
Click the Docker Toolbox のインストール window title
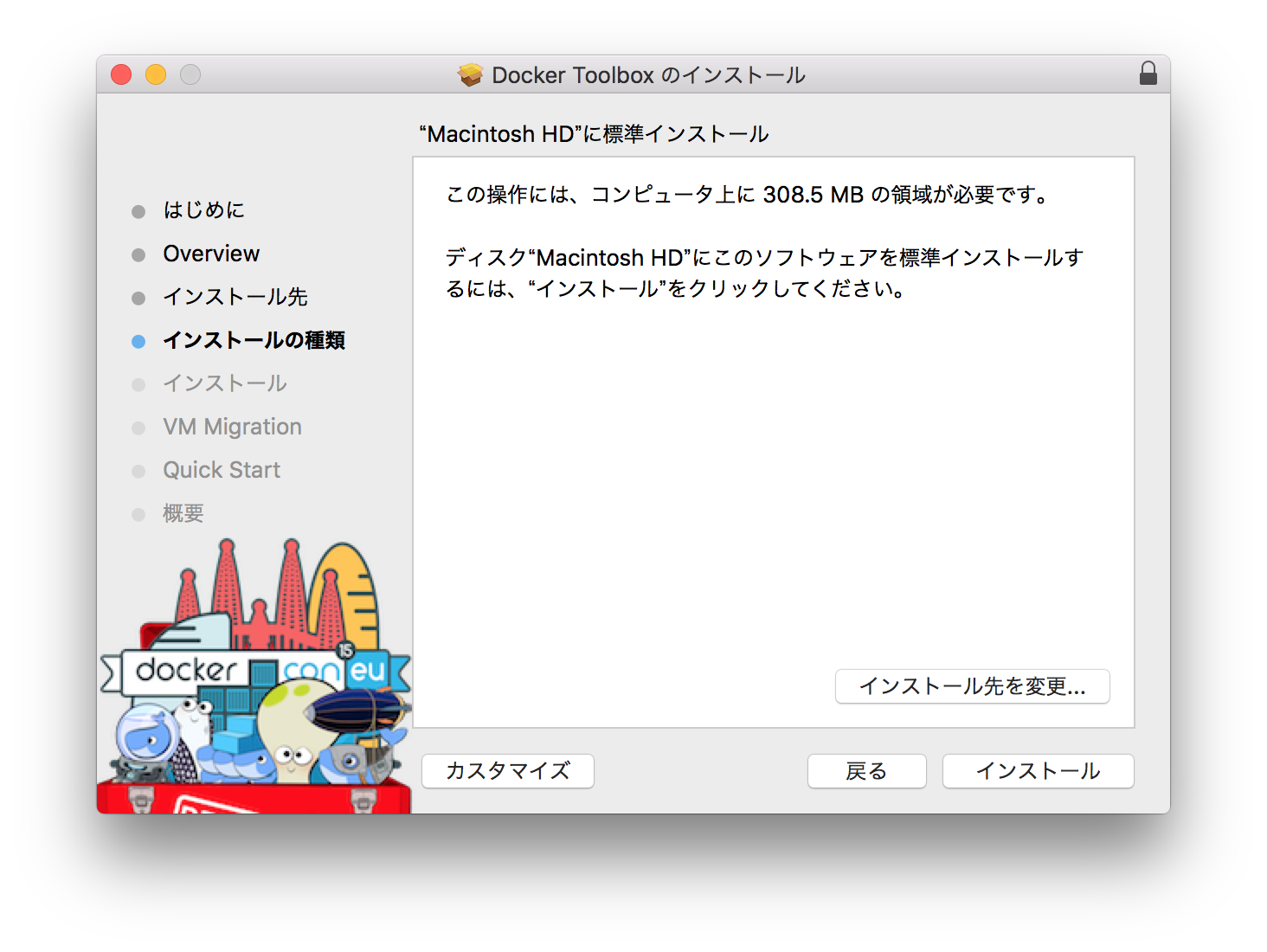[x=648, y=75]
